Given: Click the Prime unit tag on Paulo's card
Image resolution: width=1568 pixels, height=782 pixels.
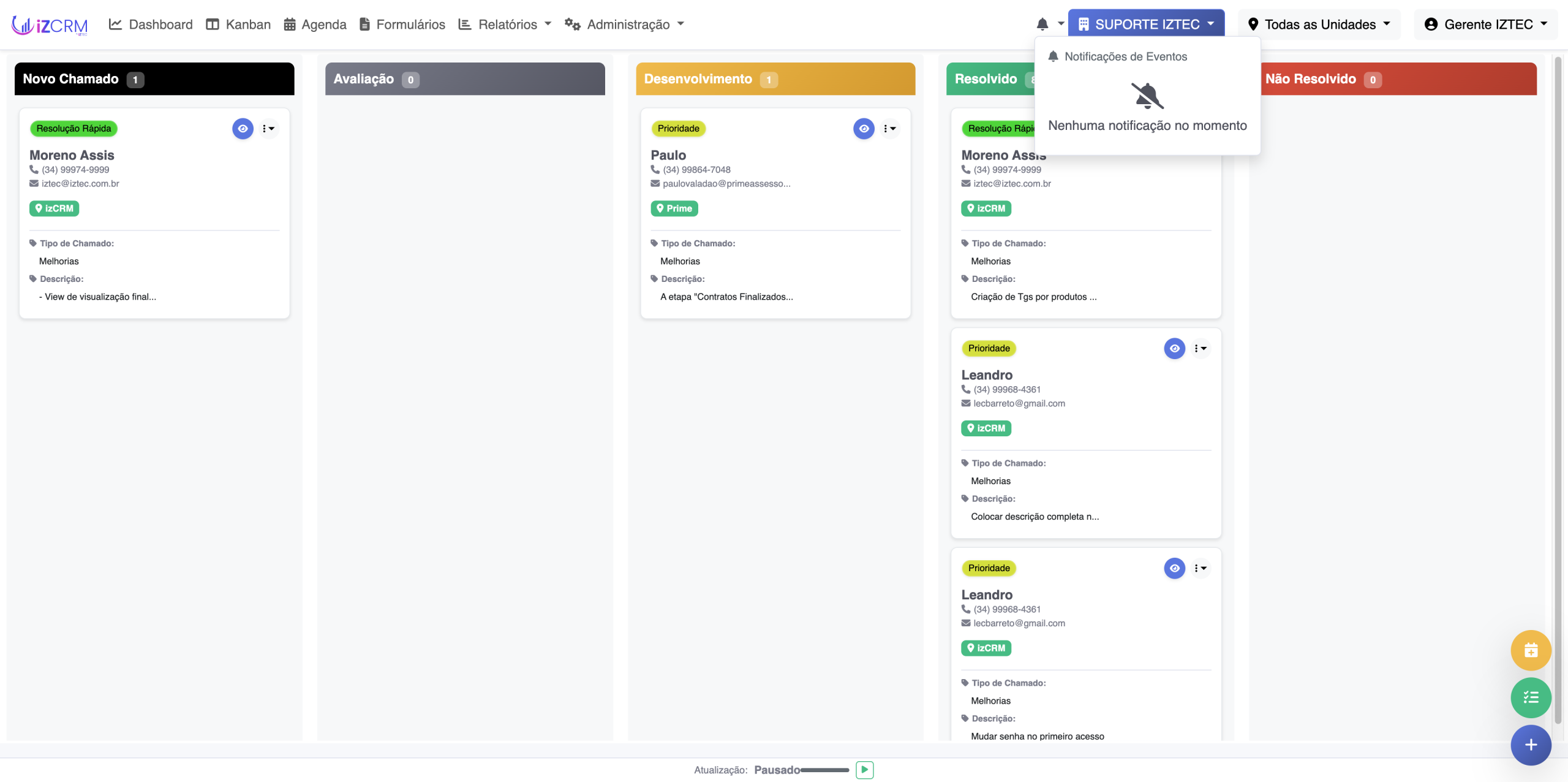Looking at the screenshot, I should 674,208.
